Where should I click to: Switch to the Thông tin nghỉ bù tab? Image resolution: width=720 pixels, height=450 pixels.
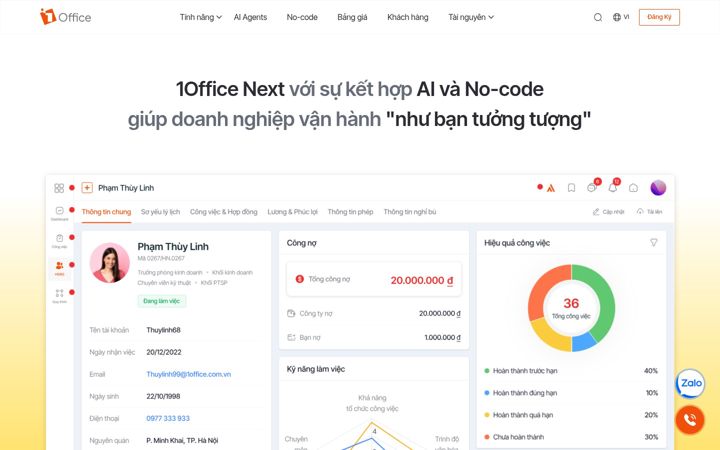coord(410,212)
